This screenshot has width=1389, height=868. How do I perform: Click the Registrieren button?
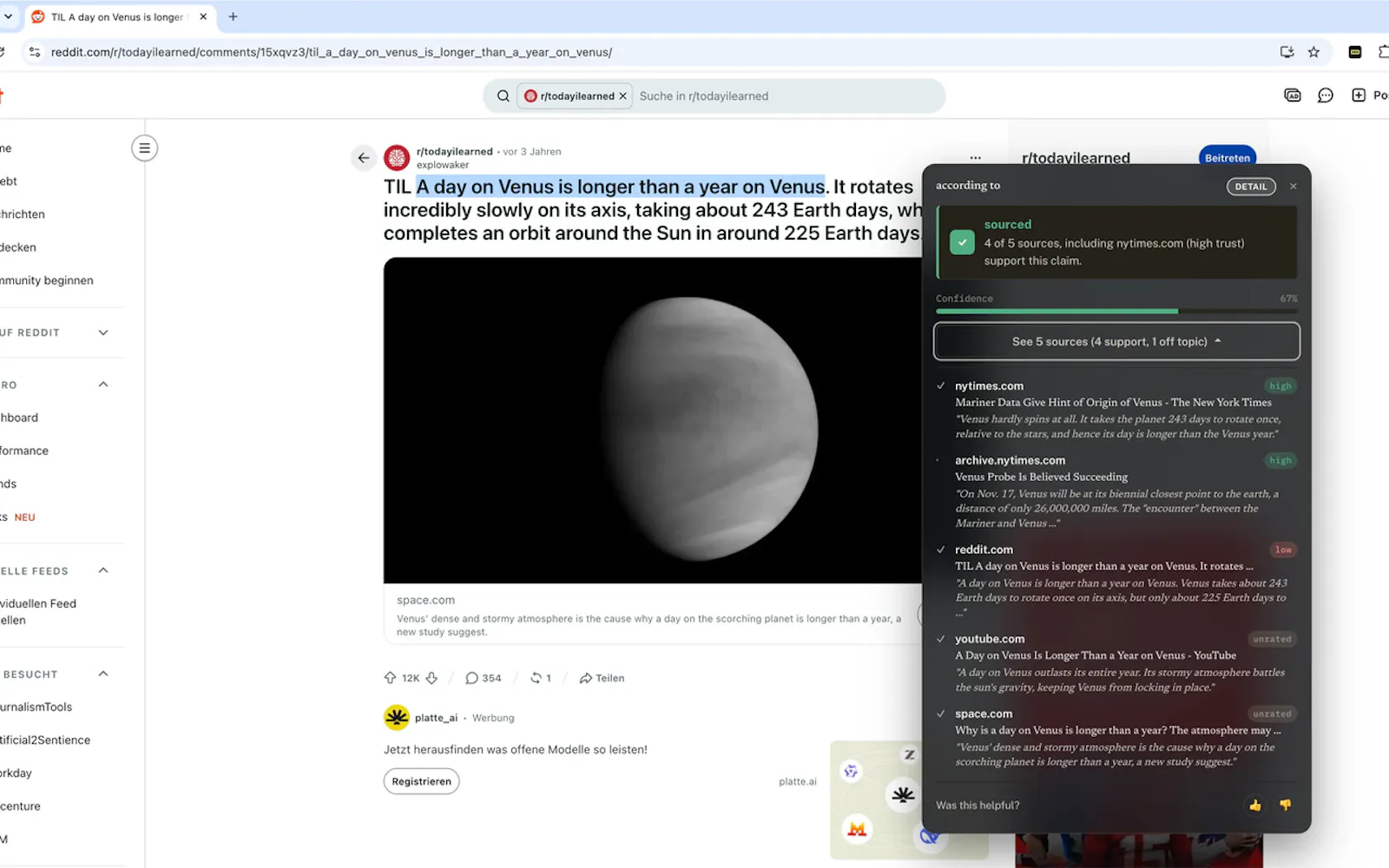[422, 781]
